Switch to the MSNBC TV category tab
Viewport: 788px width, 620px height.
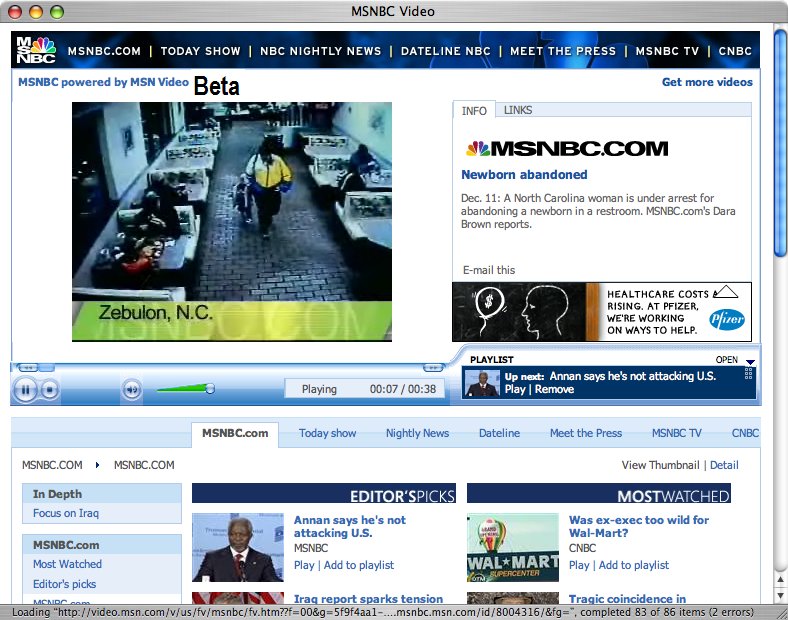(676, 433)
